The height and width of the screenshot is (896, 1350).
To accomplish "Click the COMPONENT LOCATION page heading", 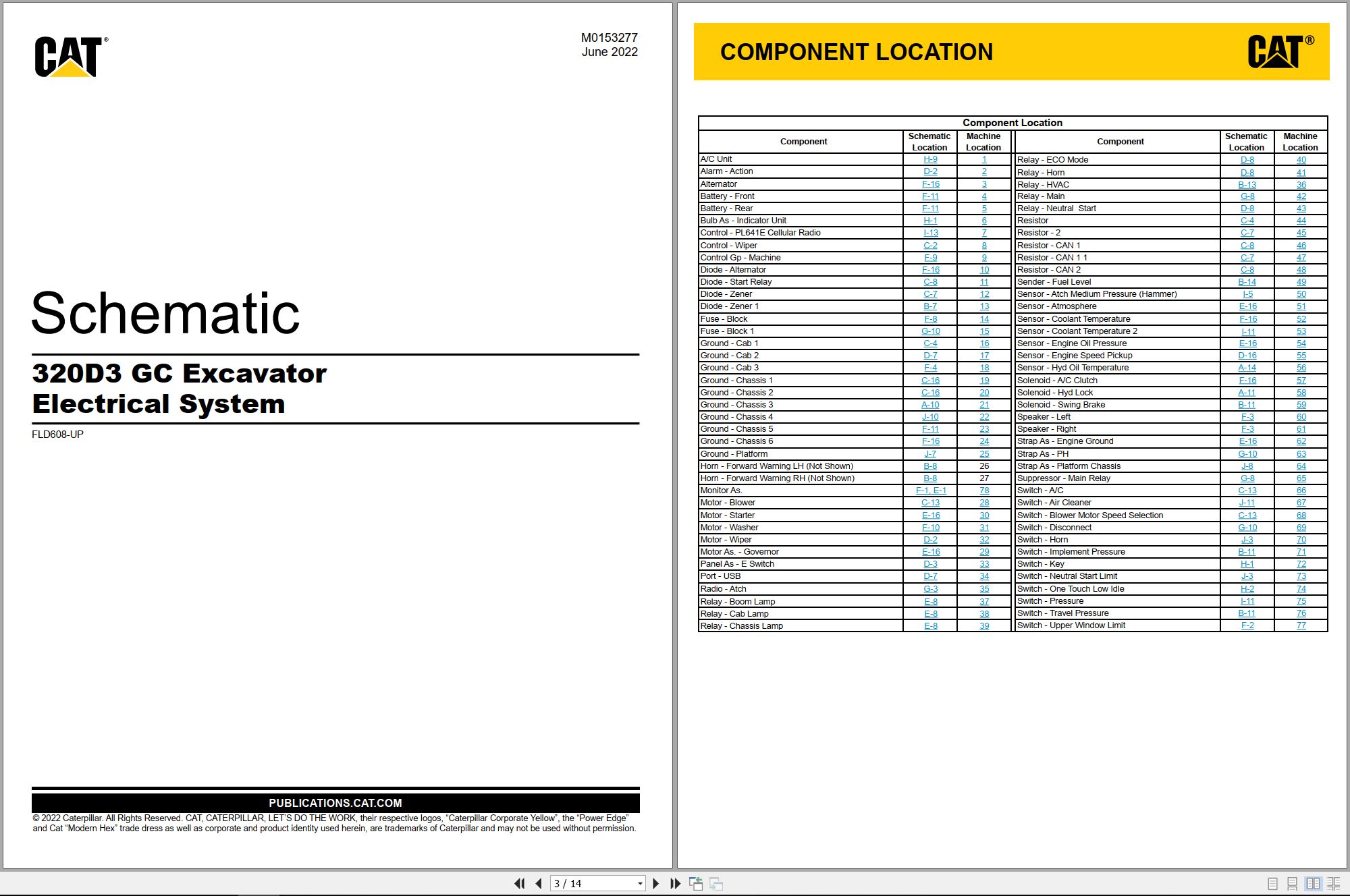I will coord(857,52).
